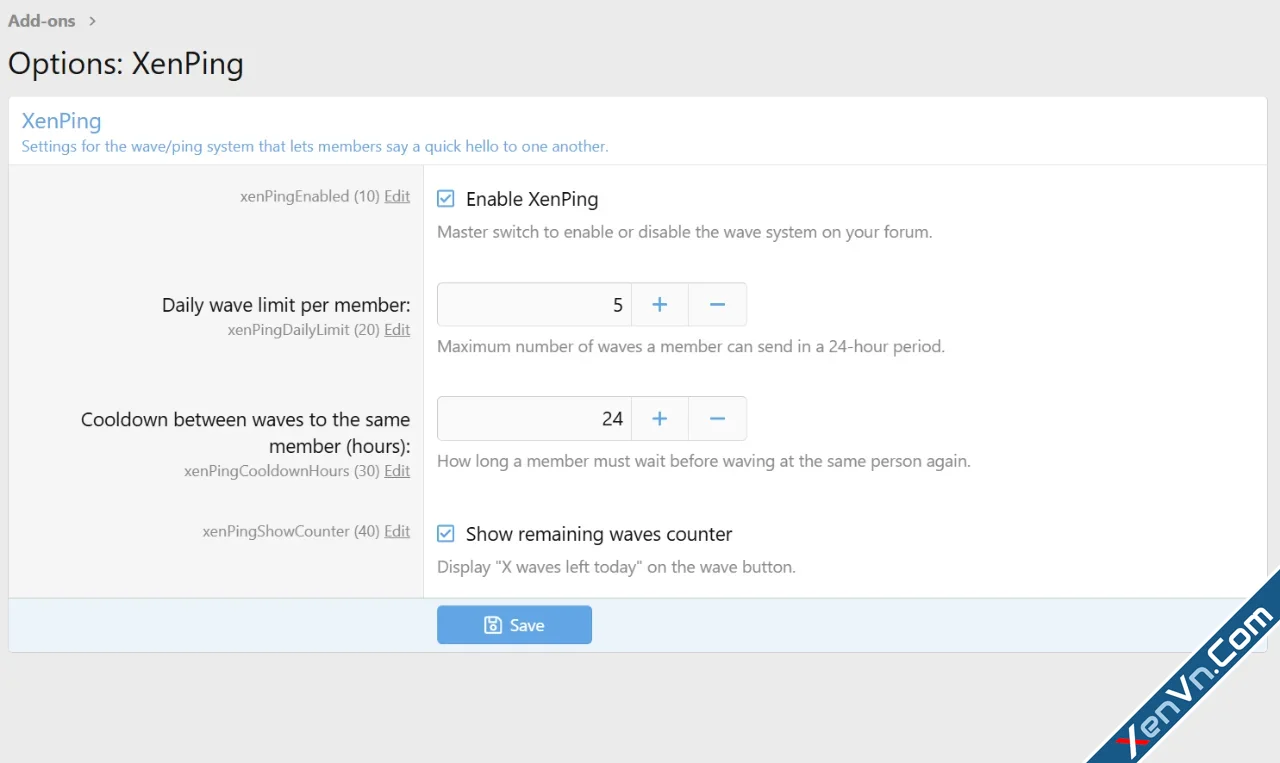
Task: Toggle Show remaining waves counter checkbox
Action: [x=446, y=534]
